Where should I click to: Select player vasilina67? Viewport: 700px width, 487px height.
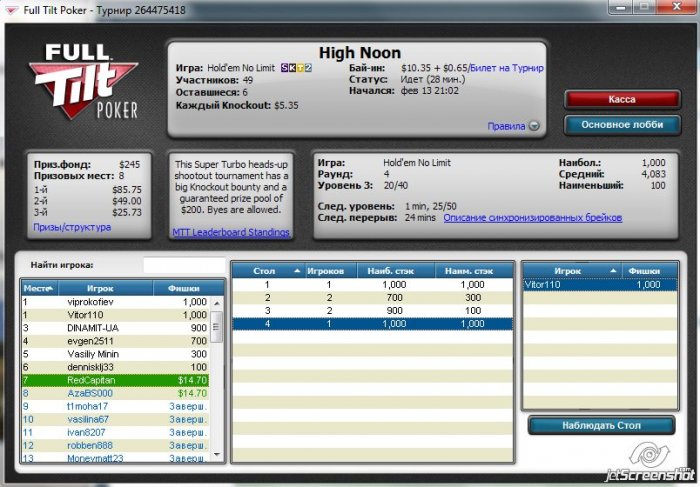pos(115,419)
